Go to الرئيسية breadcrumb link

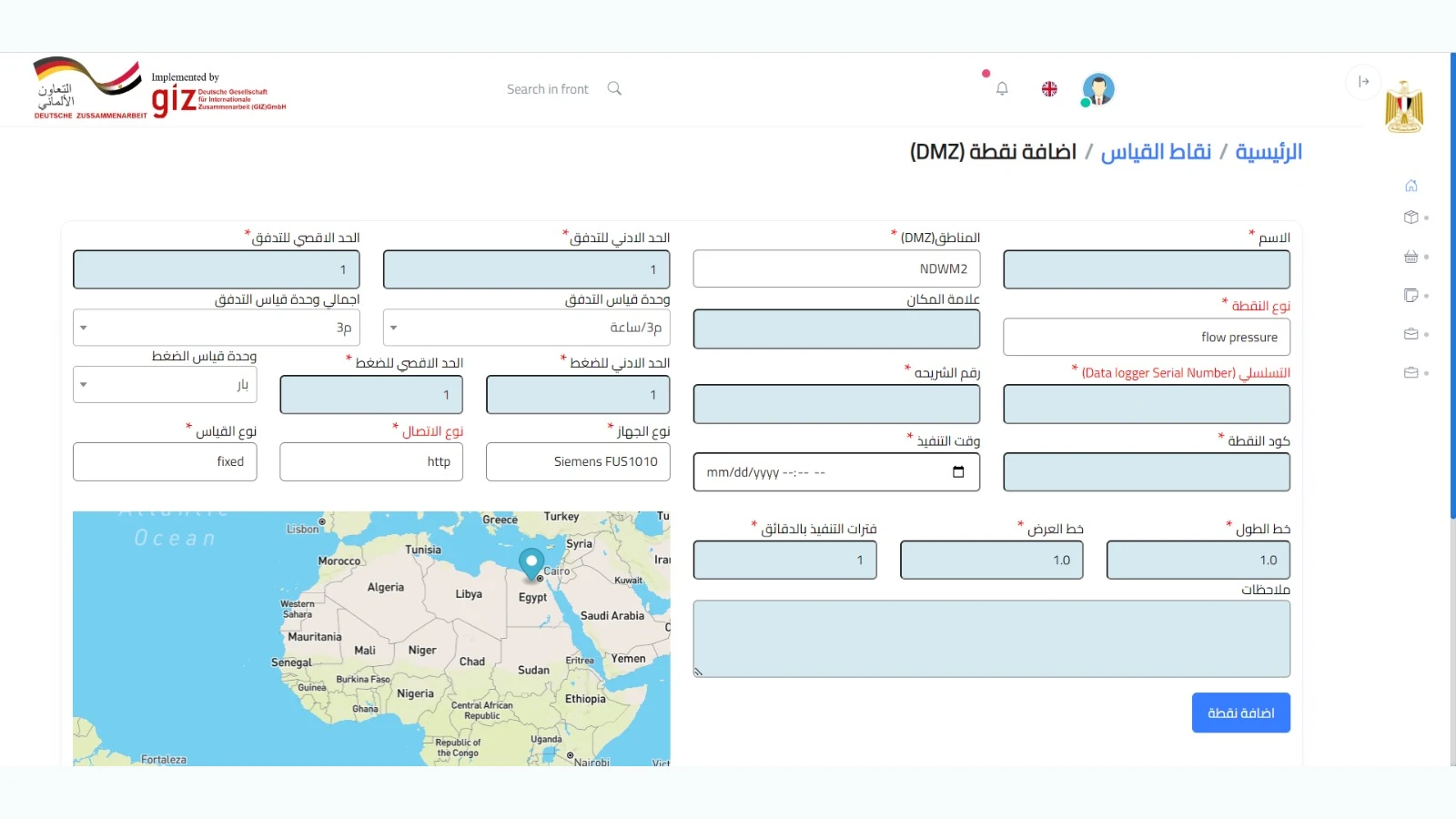[1269, 152]
